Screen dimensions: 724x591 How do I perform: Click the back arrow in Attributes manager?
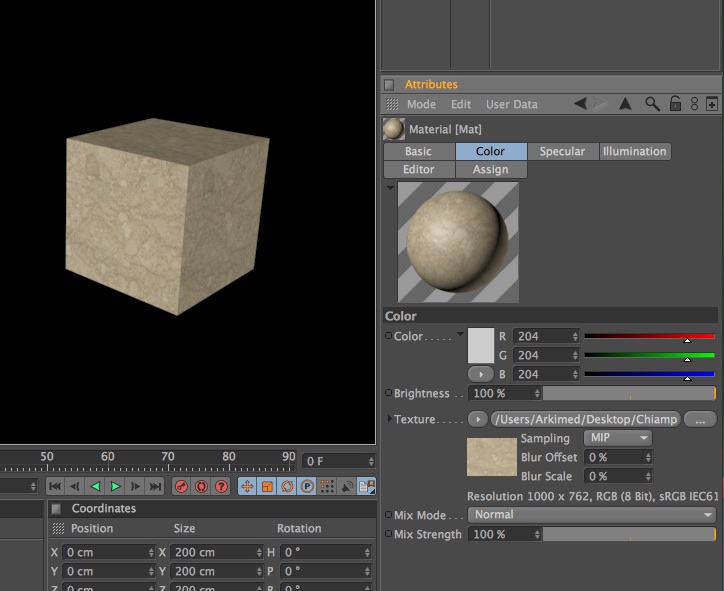580,104
